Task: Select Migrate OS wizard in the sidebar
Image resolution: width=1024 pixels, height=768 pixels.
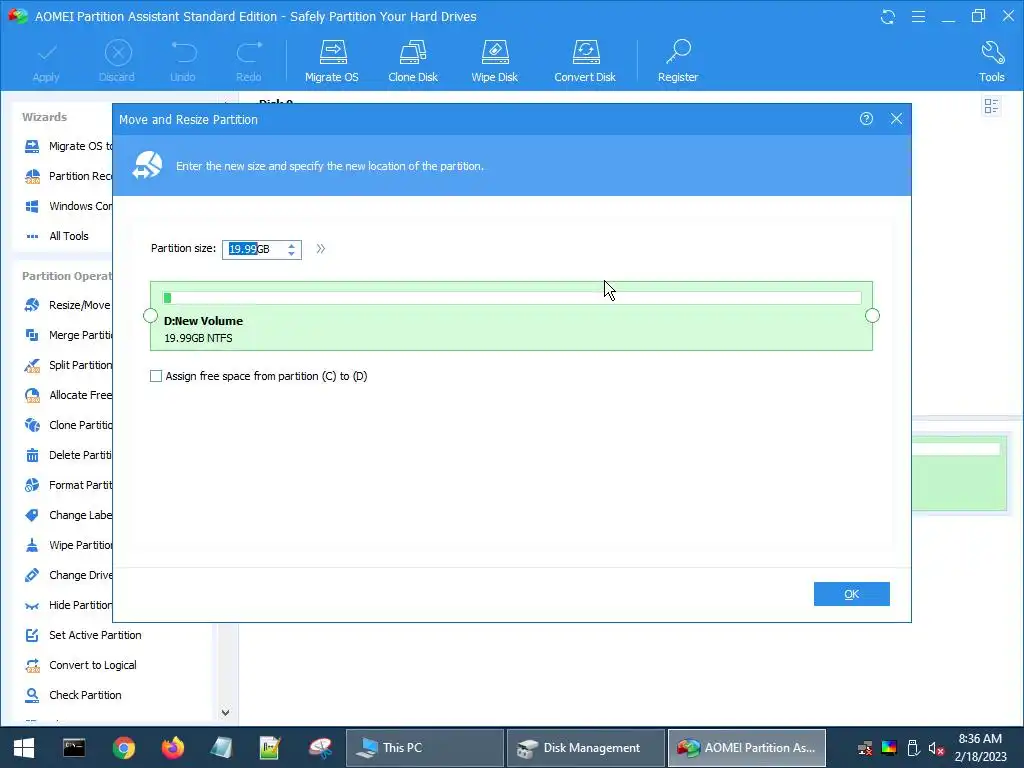Action: [x=68, y=146]
